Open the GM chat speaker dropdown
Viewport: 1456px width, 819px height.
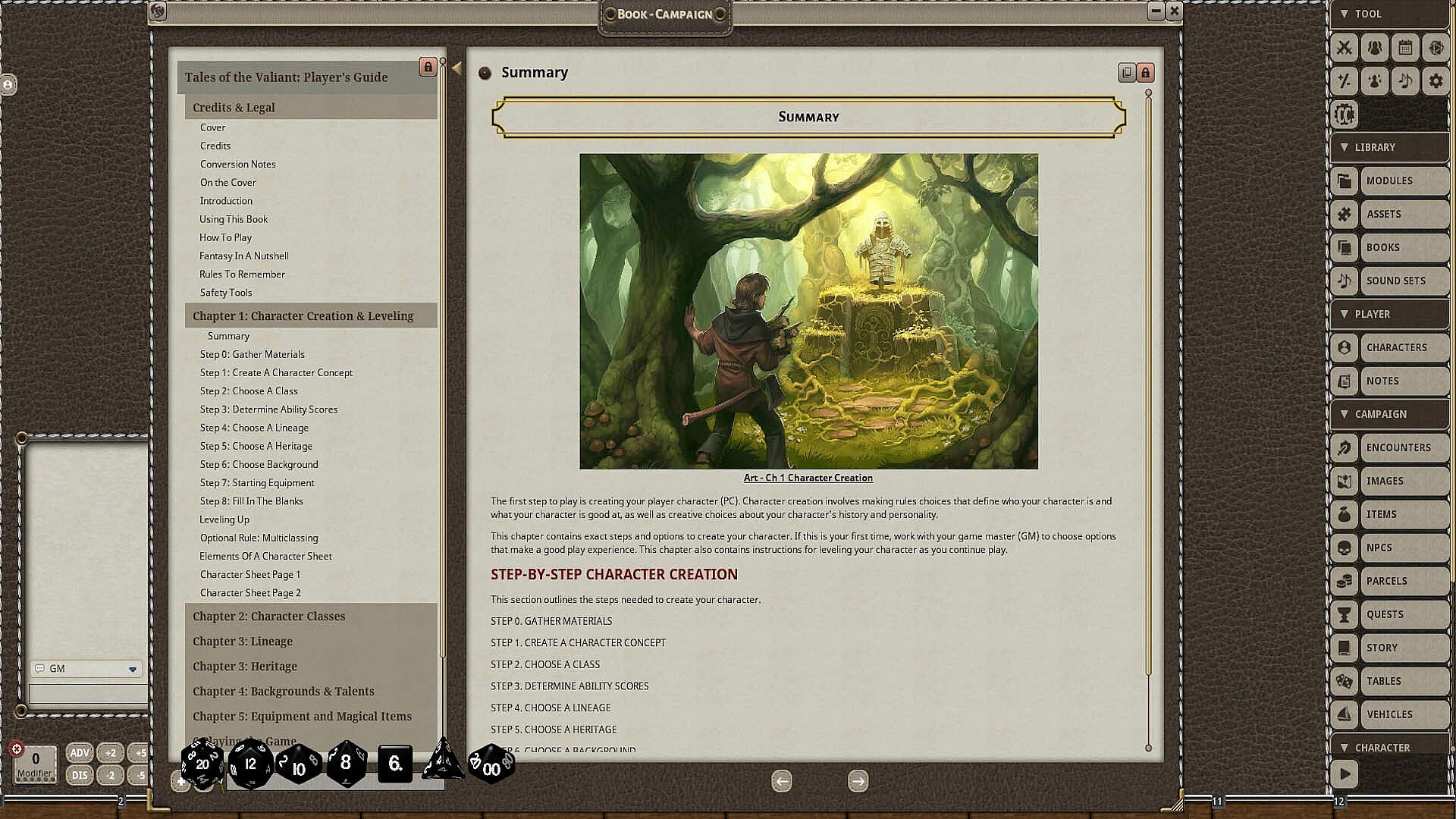click(x=133, y=669)
